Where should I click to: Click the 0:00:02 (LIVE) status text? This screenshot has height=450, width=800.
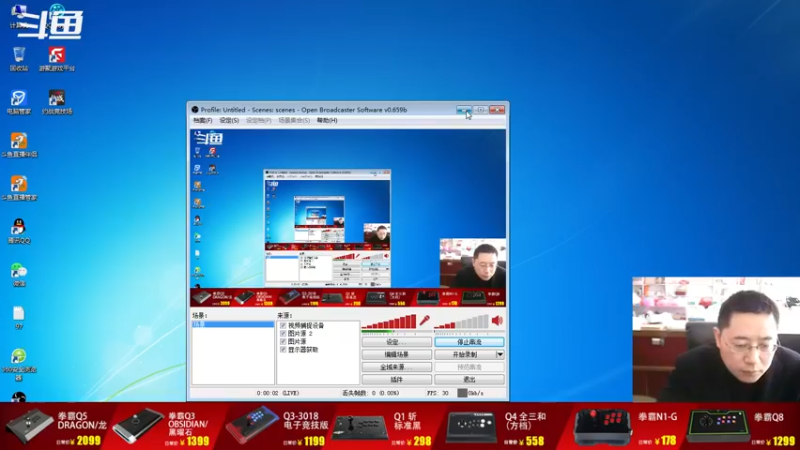point(278,393)
